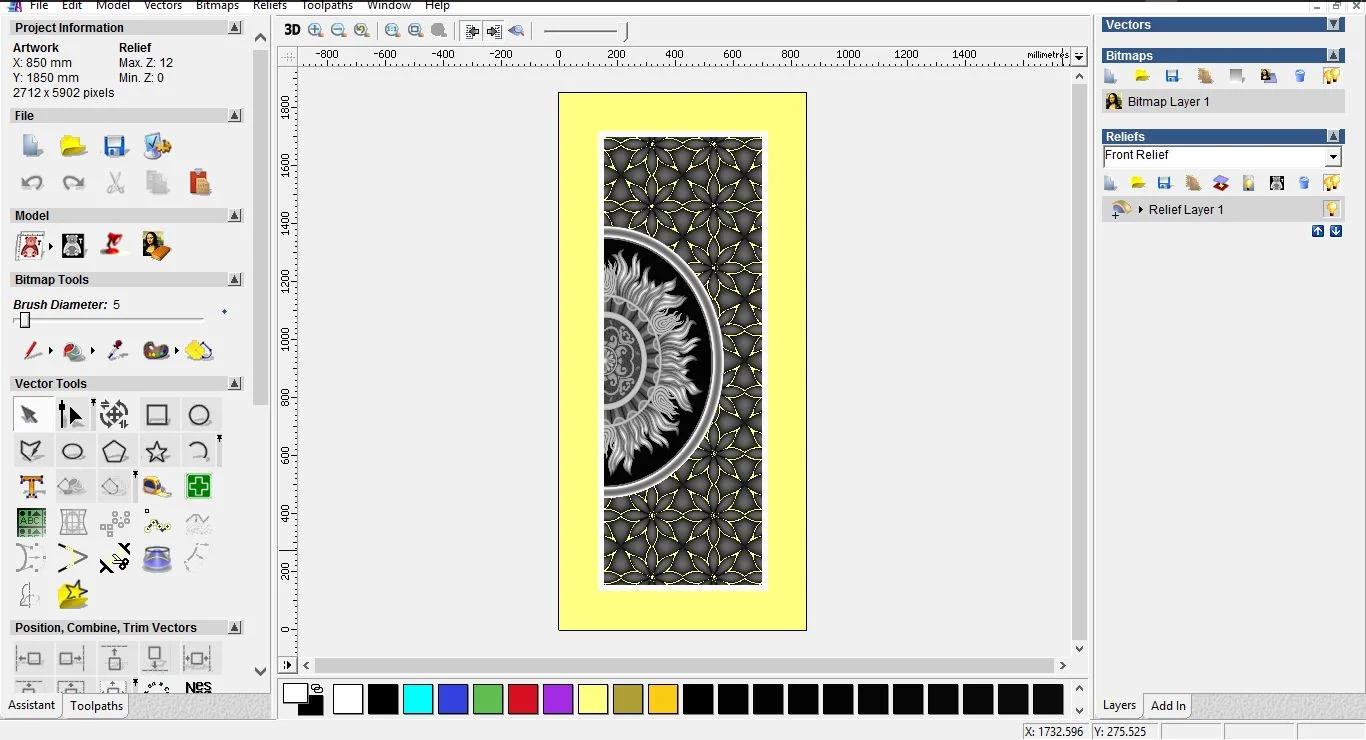The height and width of the screenshot is (740, 1366).
Task: Toggle all bitmap layers visibility bulbs
Action: click(1331, 76)
